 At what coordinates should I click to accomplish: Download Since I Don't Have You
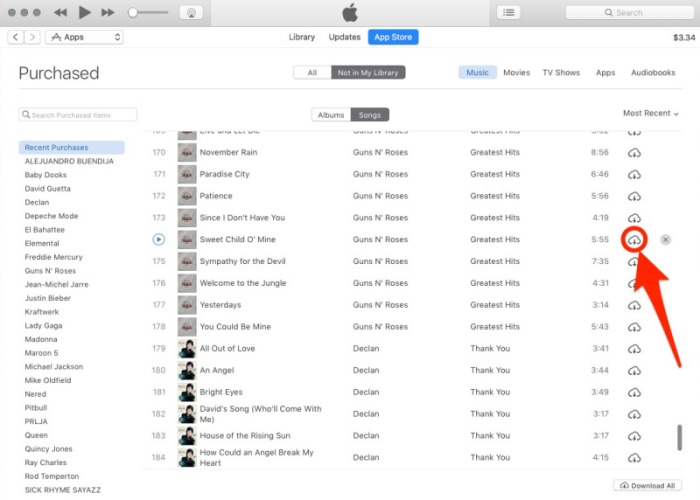(x=634, y=218)
